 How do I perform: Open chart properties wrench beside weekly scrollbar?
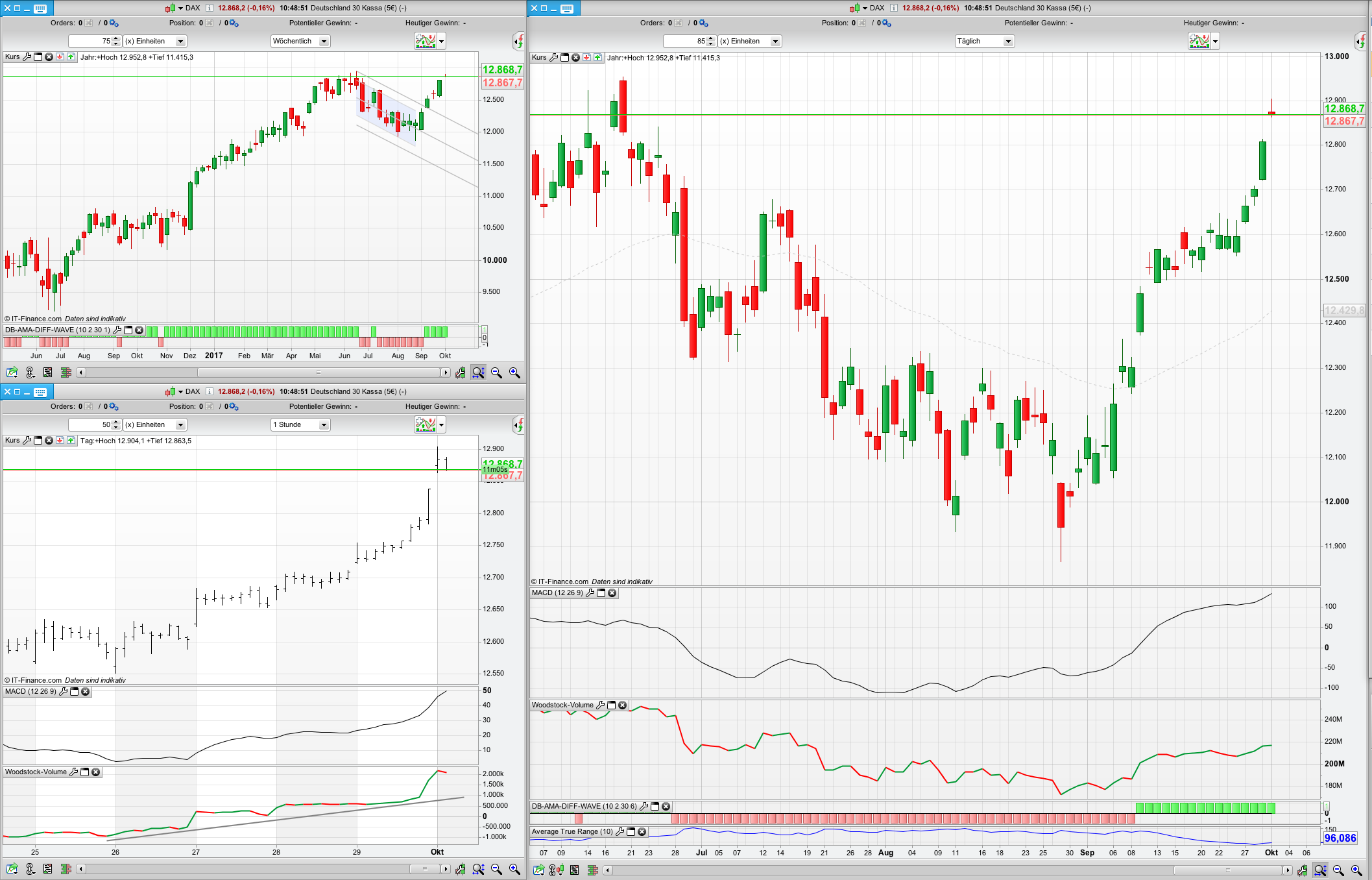(460, 373)
